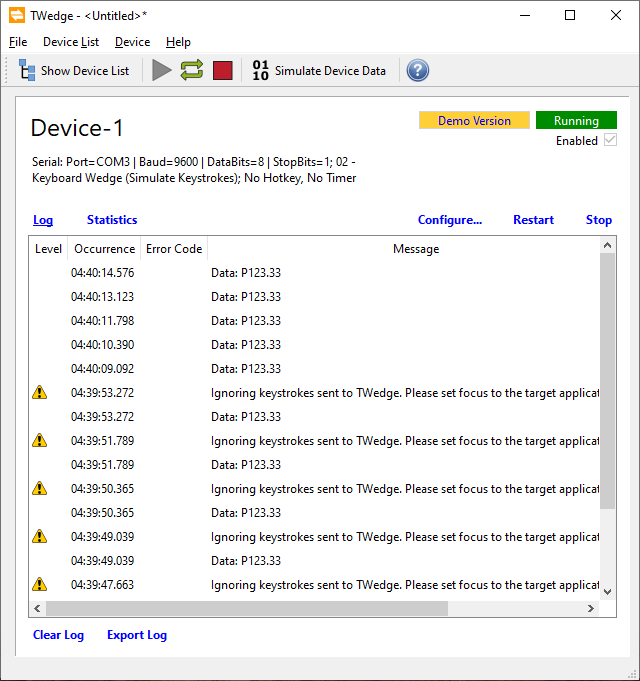Image resolution: width=640 pixels, height=681 pixels.
Task: Minimize the TWedge window
Action: tap(525, 15)
